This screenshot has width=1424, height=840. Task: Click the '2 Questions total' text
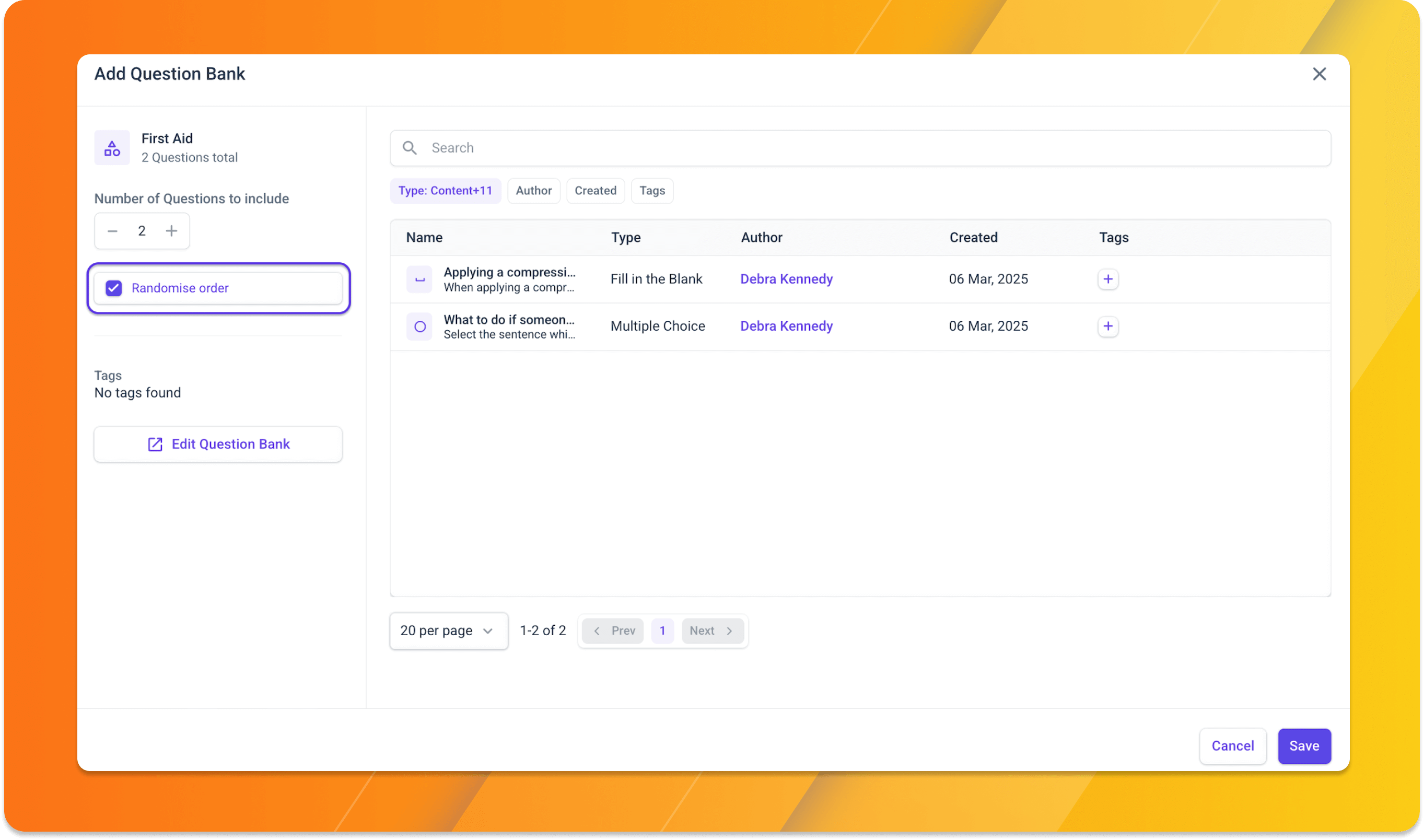(x=190, y=157)
